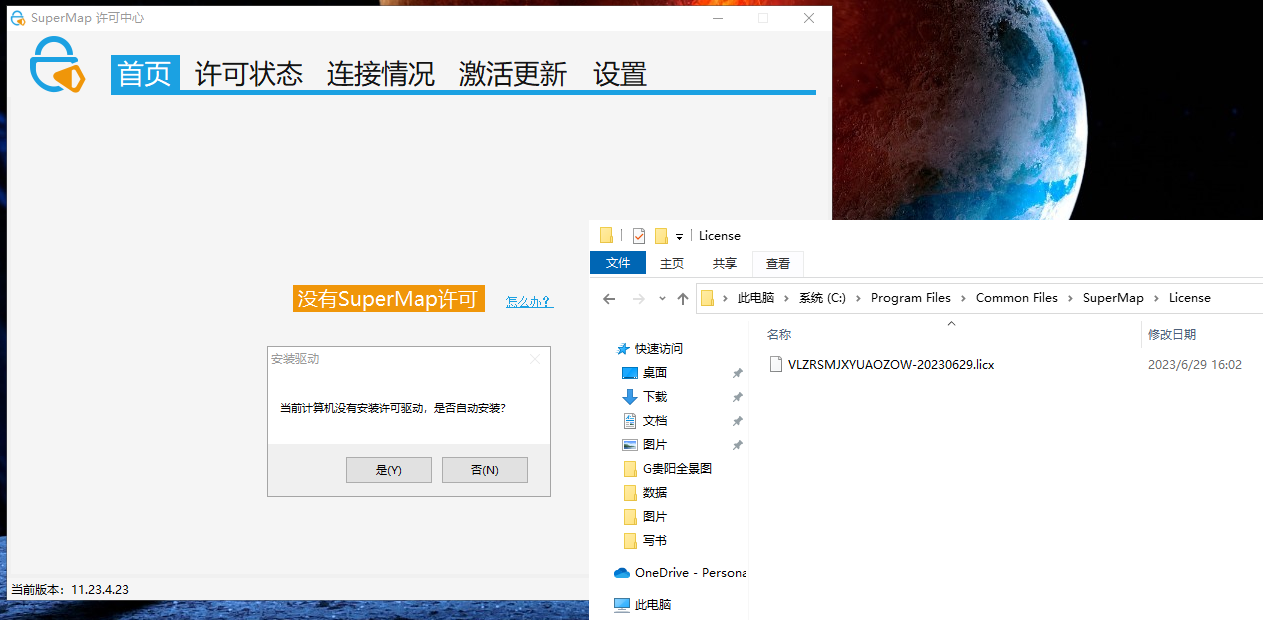Open the 写书 folder in navigation pane
1263x620 pixels.
click(x=655, y=540)
